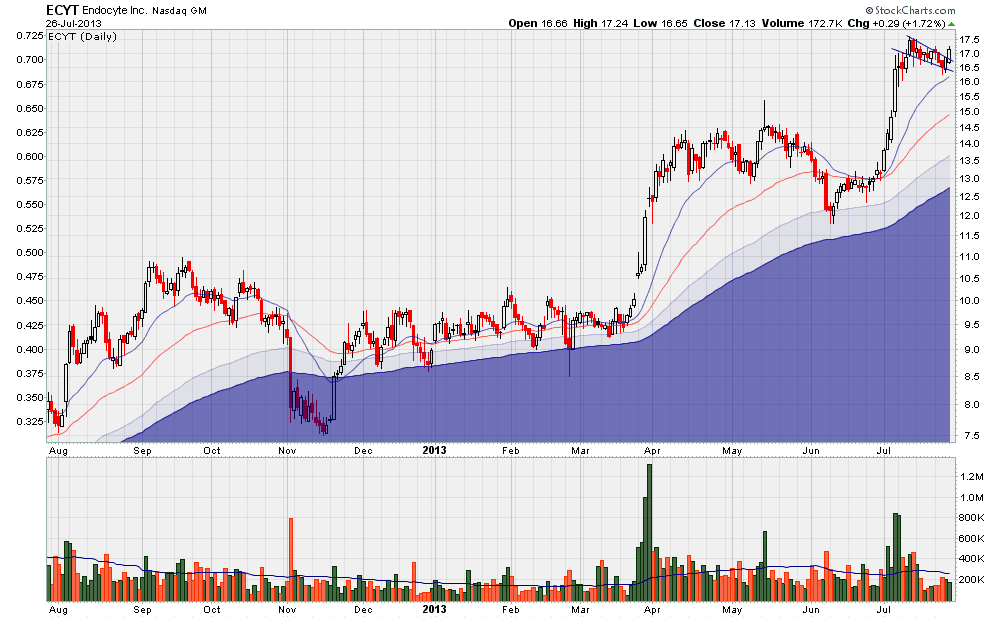Click the May label under the volume panel
The image size is (1000, 618).
tap(732, 610)
